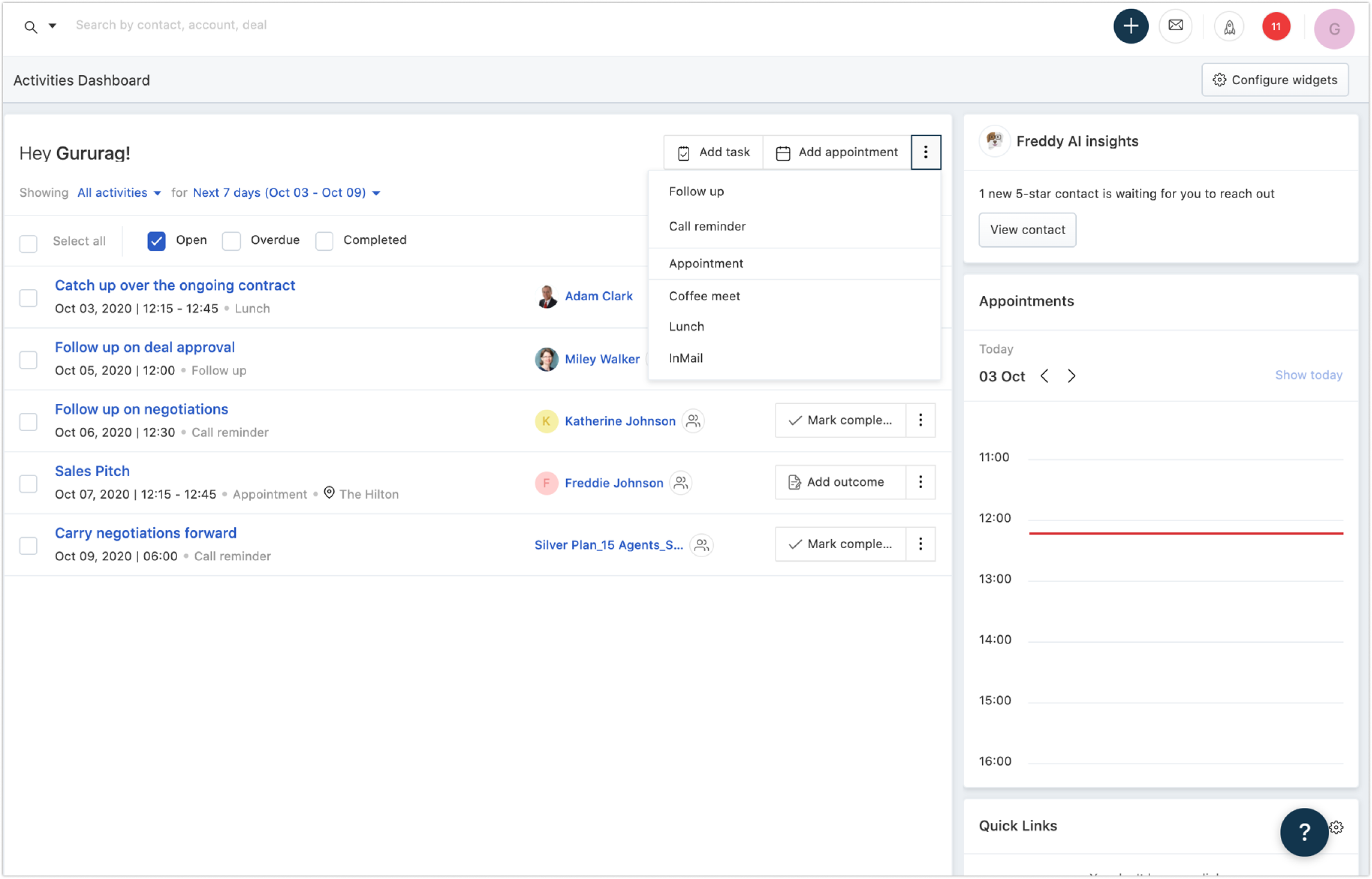Open the email envelope icon
This screenshot has width=1372, height=879.
click(x=1175, y=26)
